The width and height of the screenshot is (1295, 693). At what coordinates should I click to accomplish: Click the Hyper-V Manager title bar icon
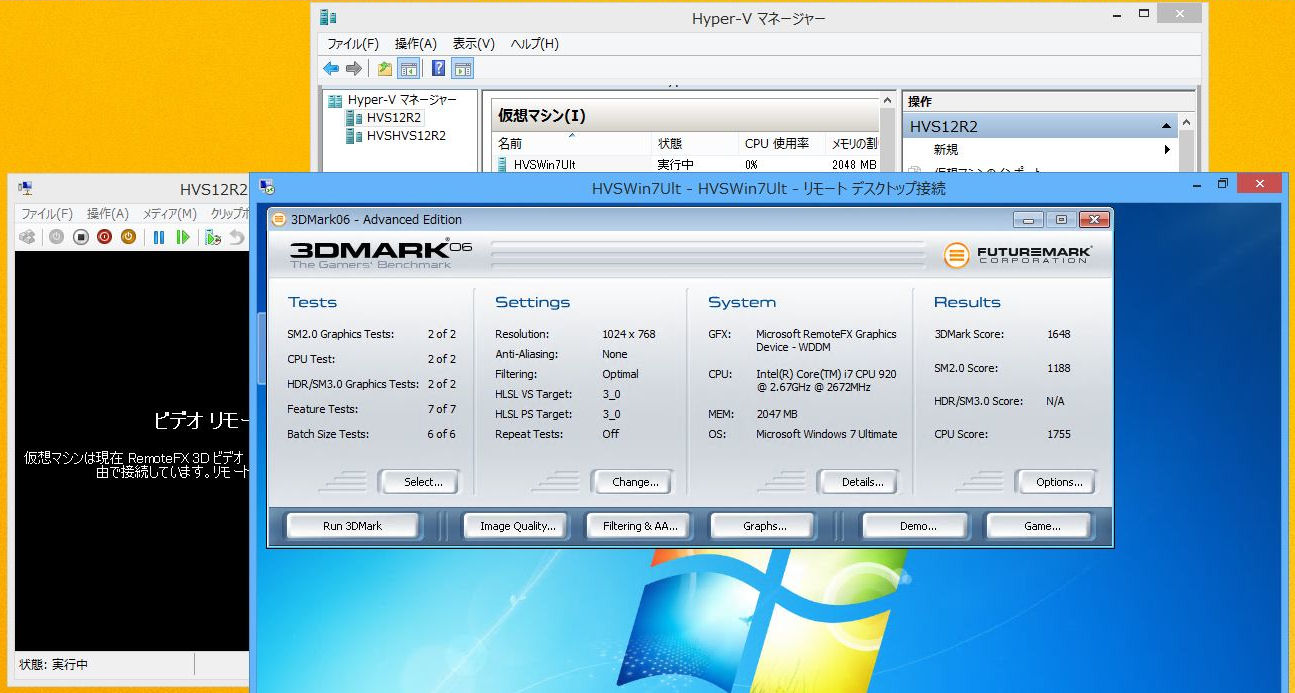click(x=328, y=17)
